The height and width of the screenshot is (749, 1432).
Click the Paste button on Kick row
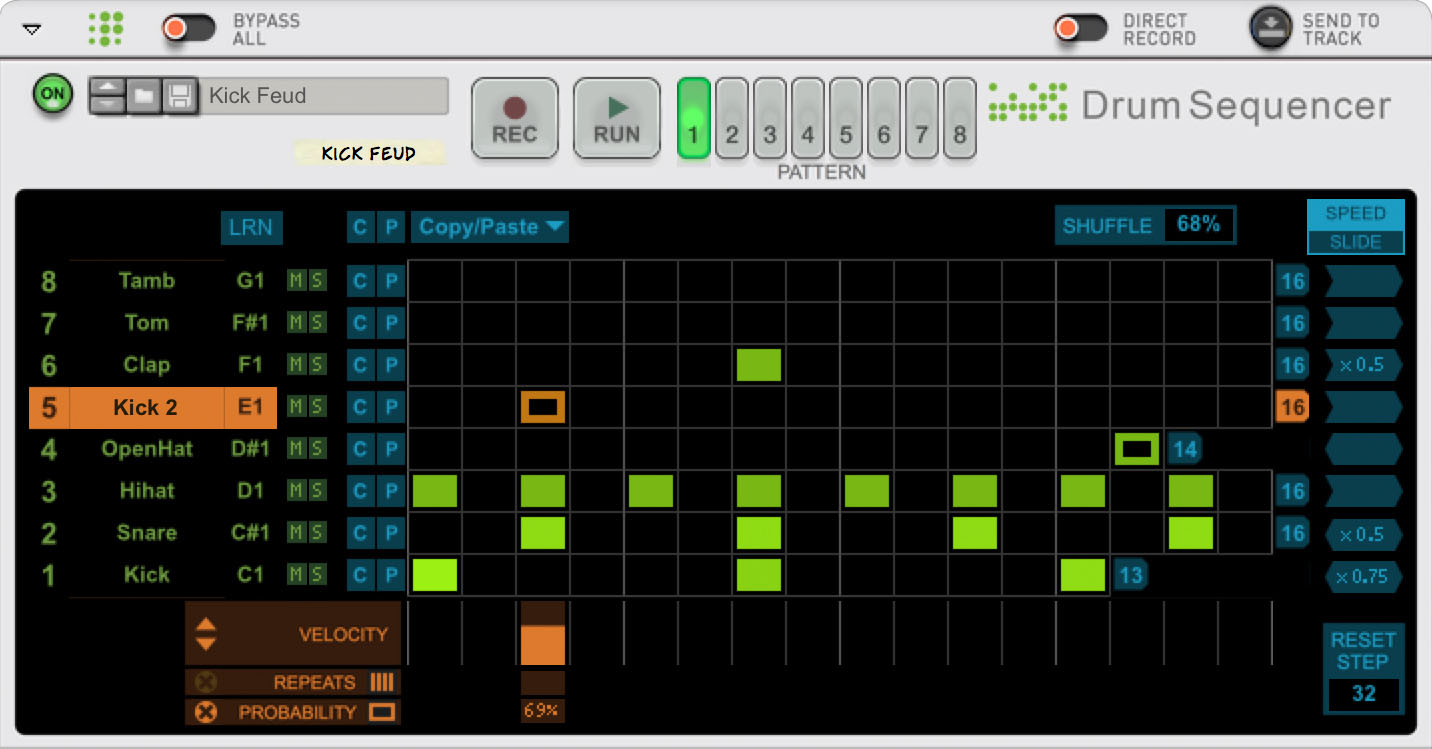[x=391, y=575]
